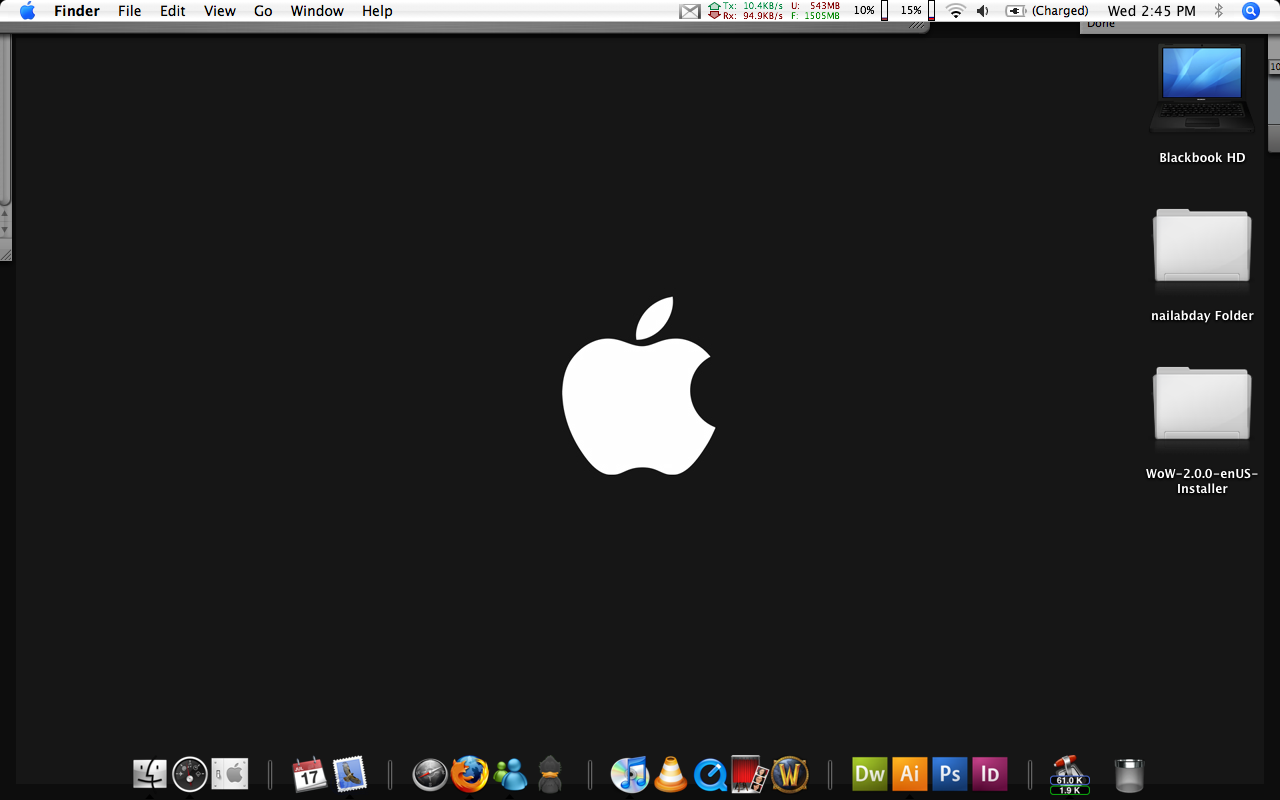Open the View menu
Image resolution: width=1280 pixels, height=800 pixels.
220,11
